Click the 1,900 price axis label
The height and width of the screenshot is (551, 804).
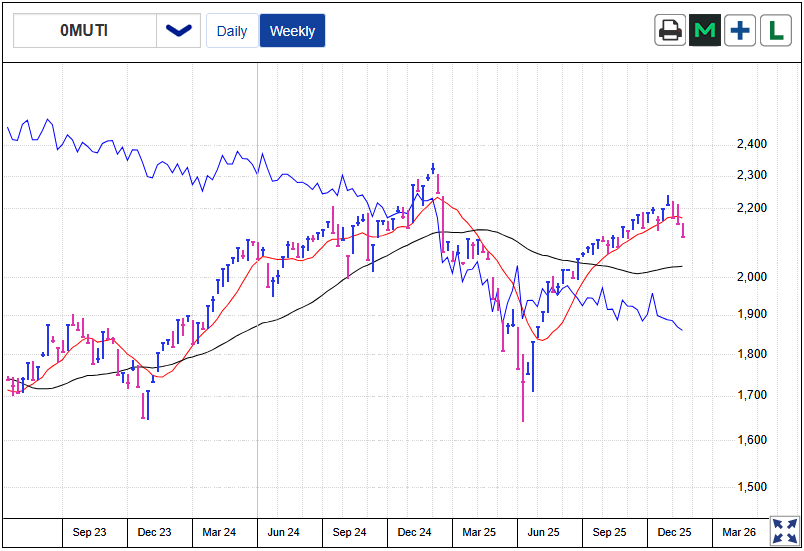coord(752,314)
